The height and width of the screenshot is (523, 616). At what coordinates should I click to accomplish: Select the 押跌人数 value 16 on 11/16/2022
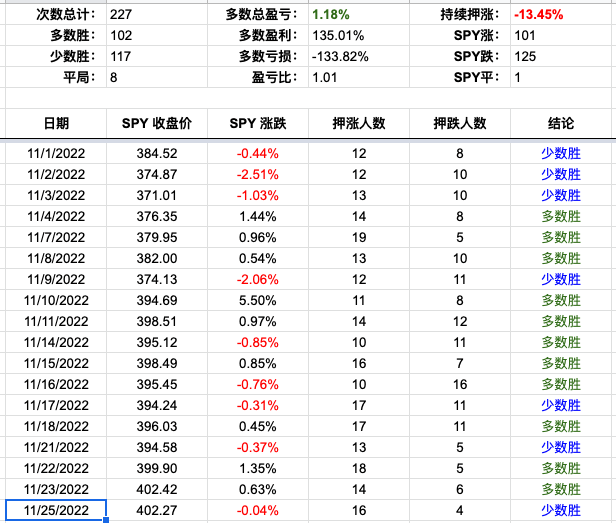pyautogui.click(x=460, y=385)
